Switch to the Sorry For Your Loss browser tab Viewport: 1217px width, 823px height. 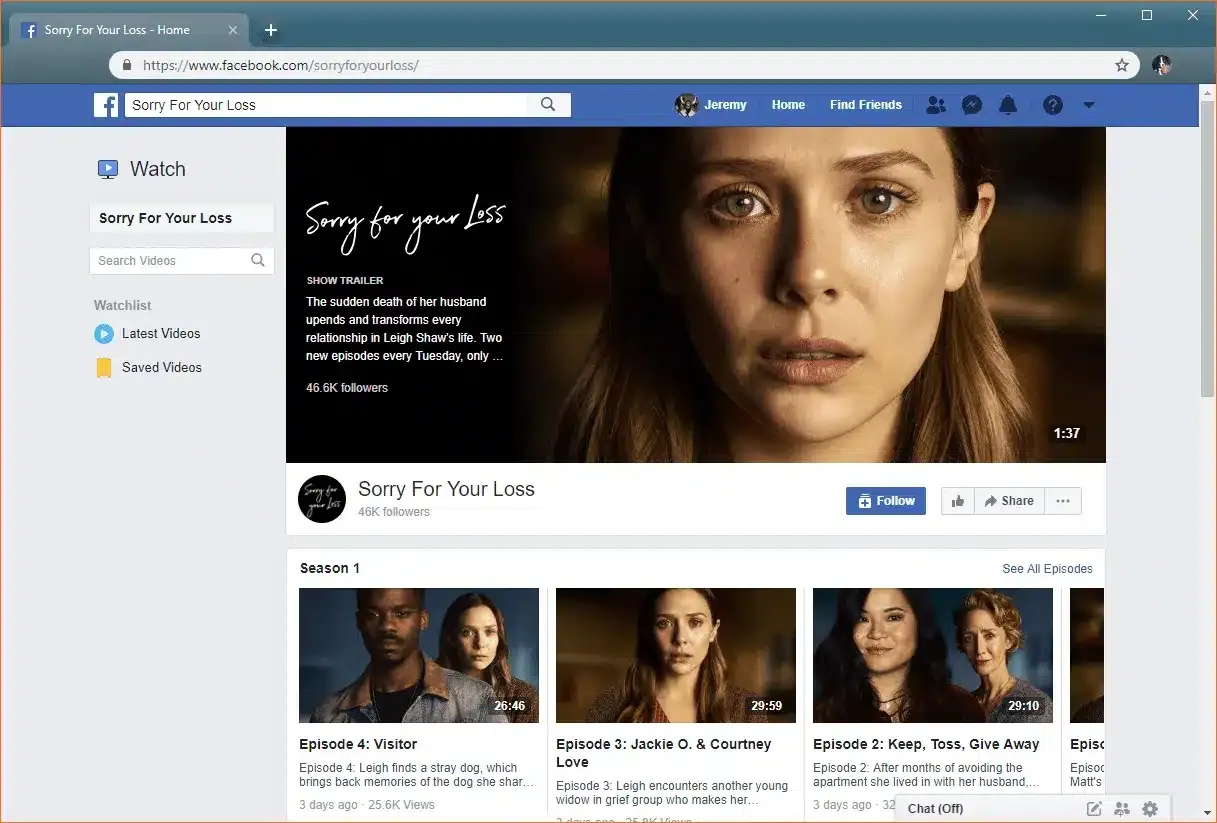120,29
